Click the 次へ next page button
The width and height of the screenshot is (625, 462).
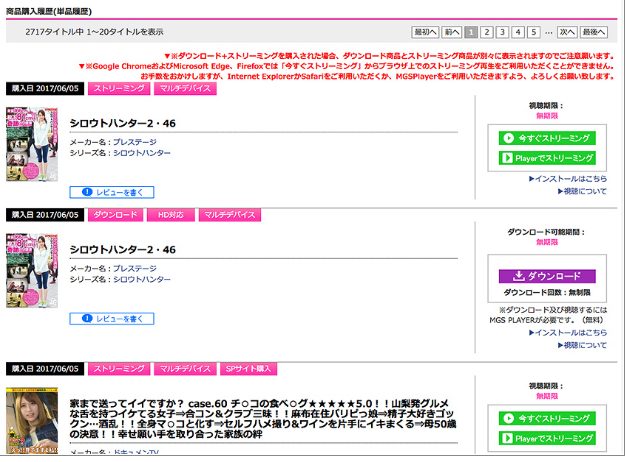click(567, 32)
